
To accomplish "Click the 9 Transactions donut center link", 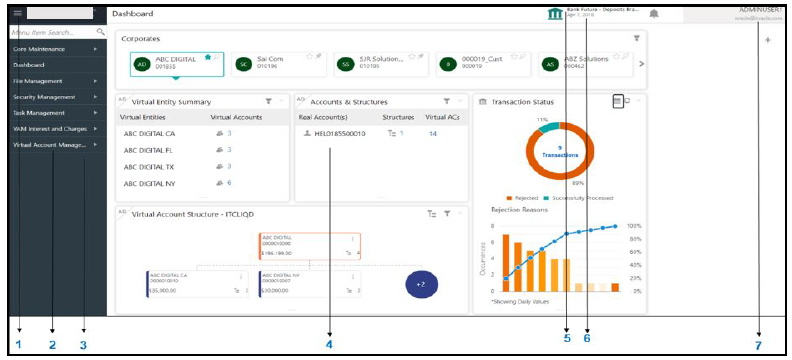I will 560,151.
